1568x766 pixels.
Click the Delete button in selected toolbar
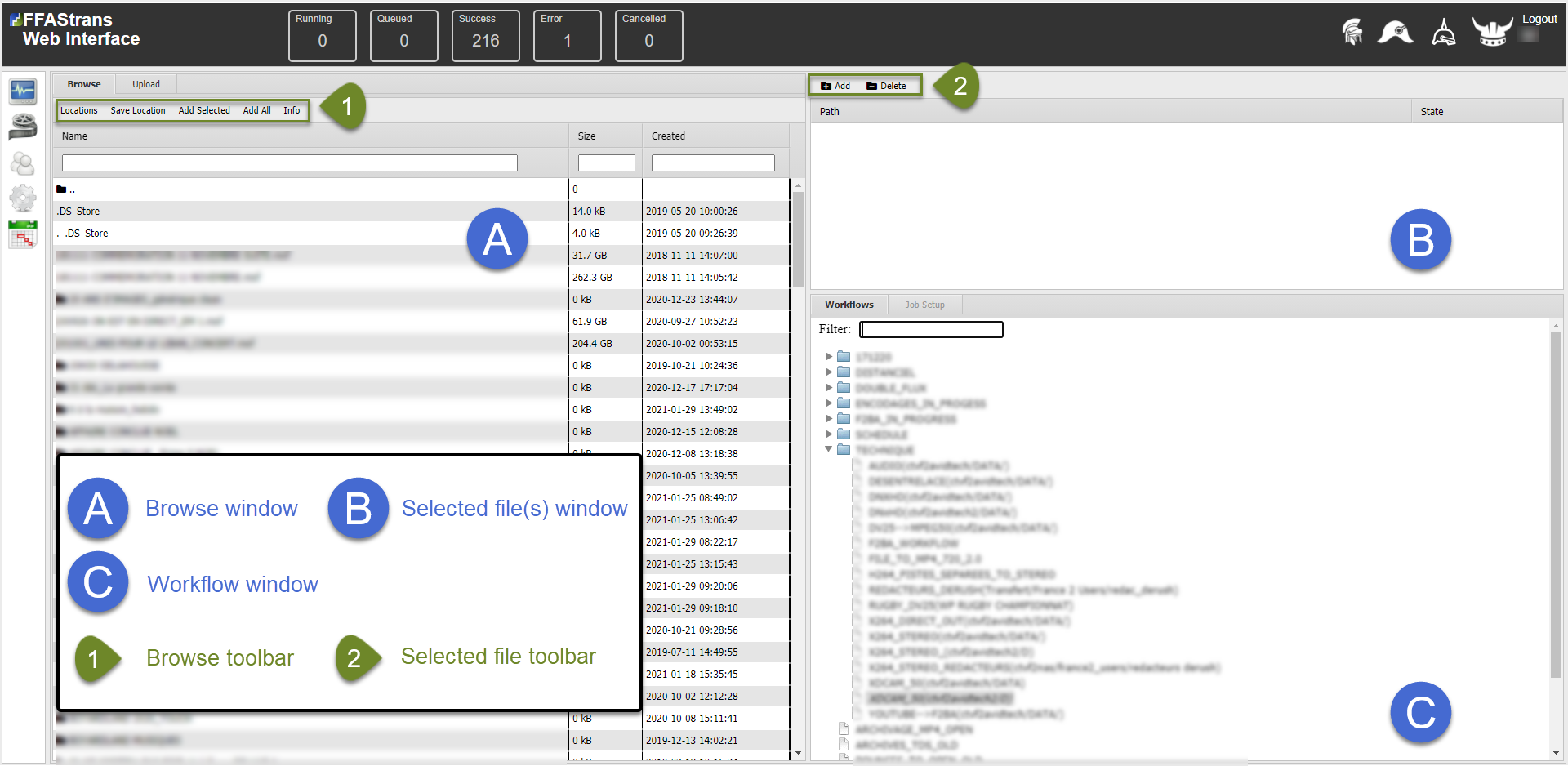[x=886, y=86]
